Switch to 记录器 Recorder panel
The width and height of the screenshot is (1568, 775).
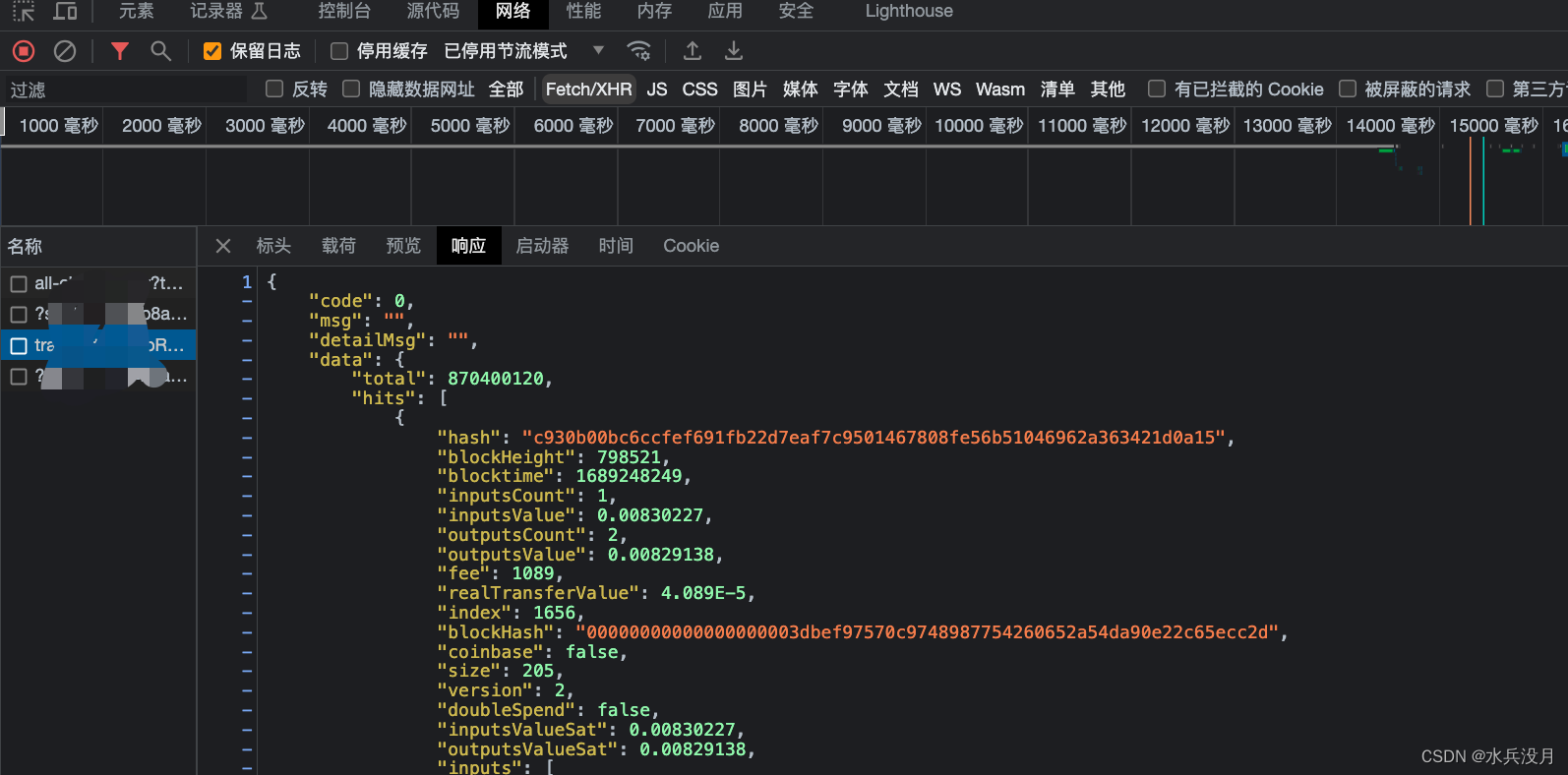[228, 11]
